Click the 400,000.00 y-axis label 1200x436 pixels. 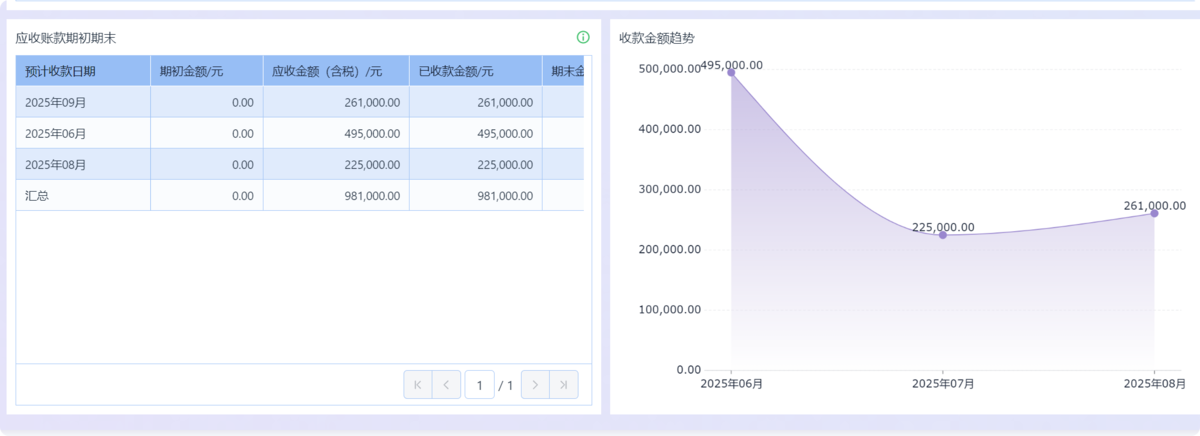click(x=669, y=129)
